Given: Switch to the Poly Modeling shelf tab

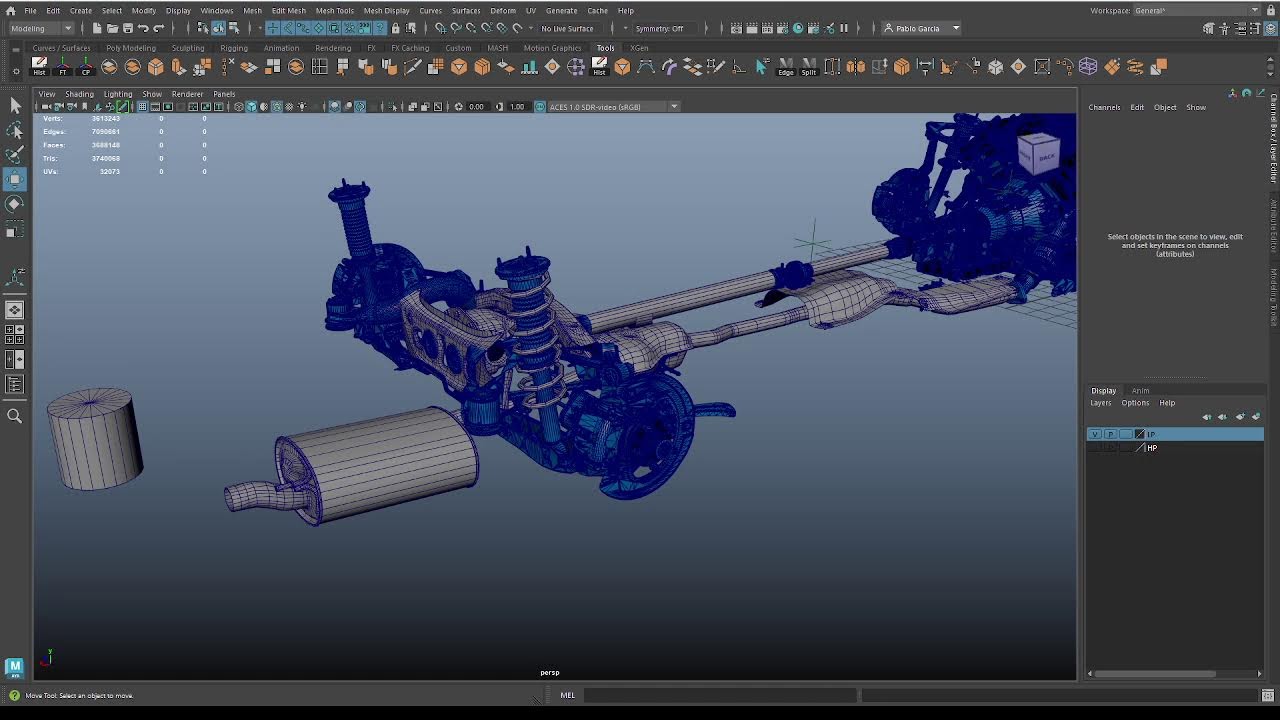Looking at the screenshot, I should point(131,48).
